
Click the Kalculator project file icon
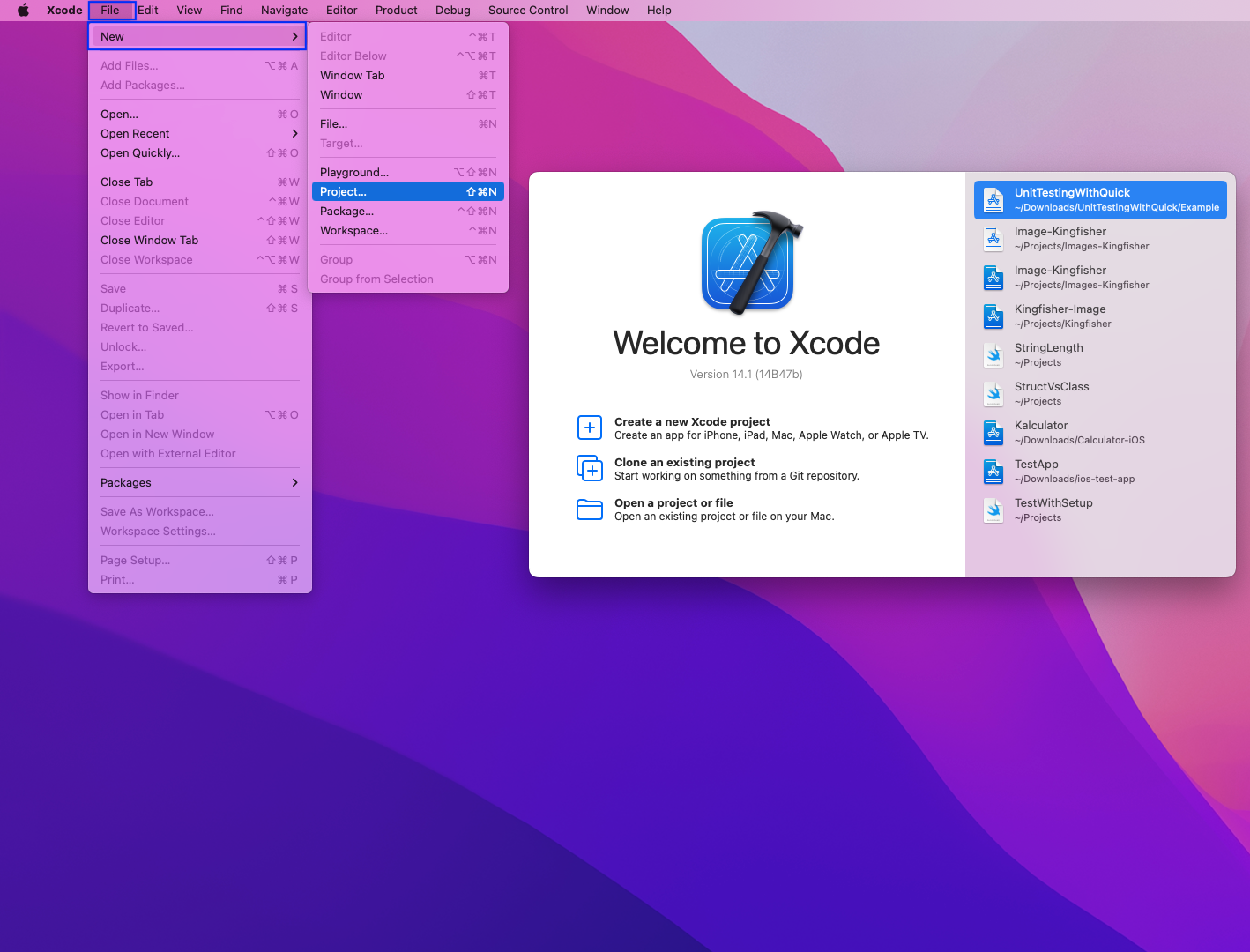(x=993, y=433)
